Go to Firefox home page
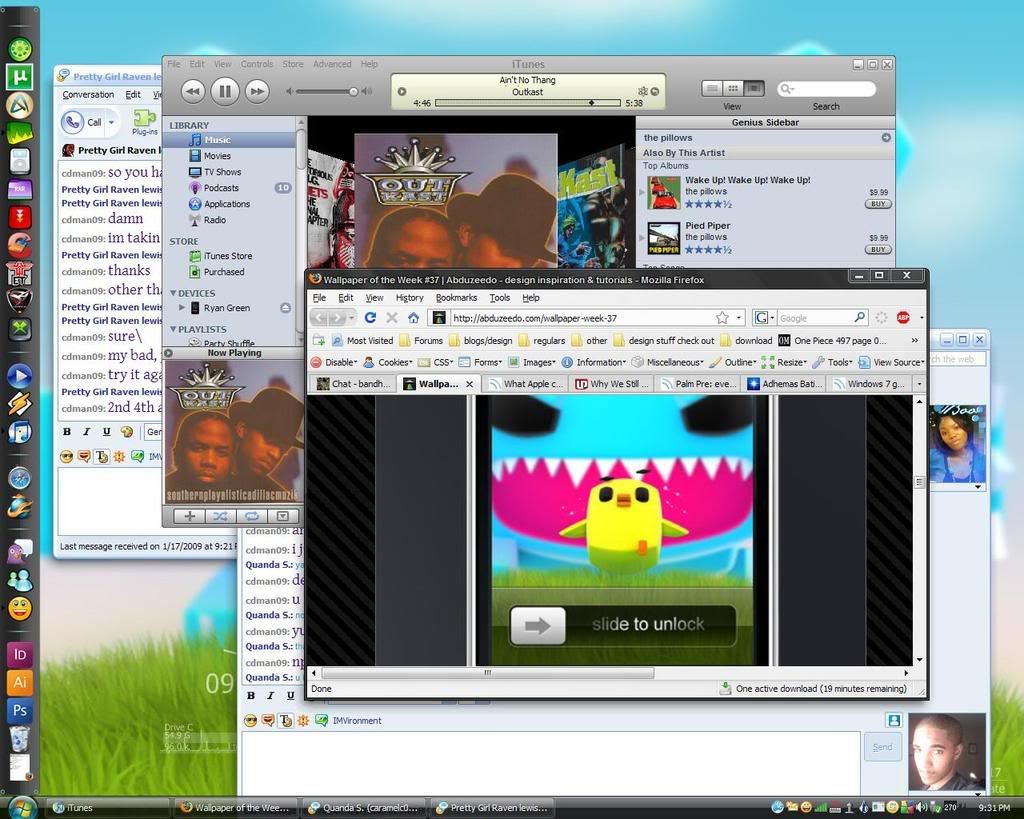Viewport: 1024px width, 819px height. (x=413, y=317)
